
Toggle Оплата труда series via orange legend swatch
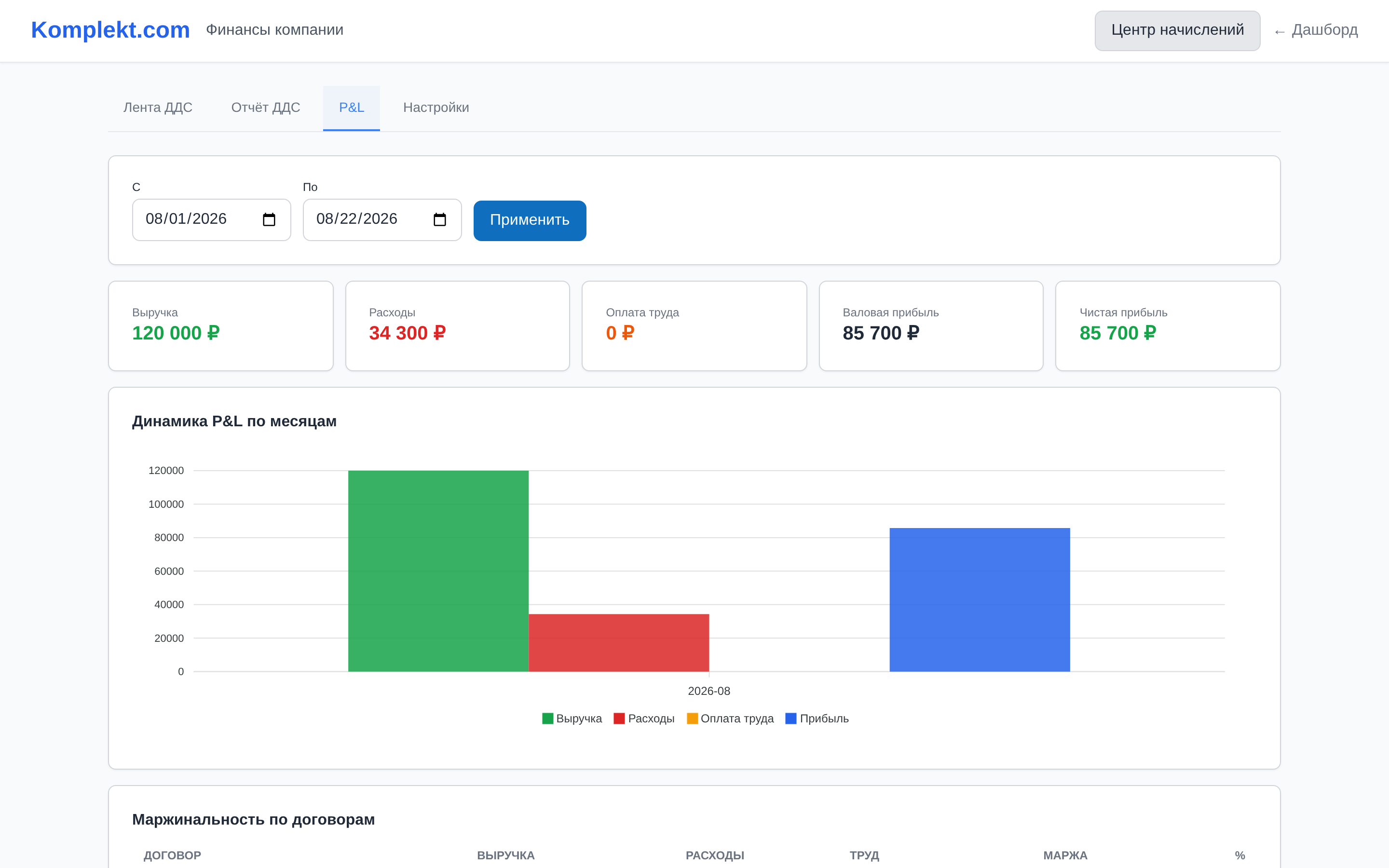tap(692, 718)
